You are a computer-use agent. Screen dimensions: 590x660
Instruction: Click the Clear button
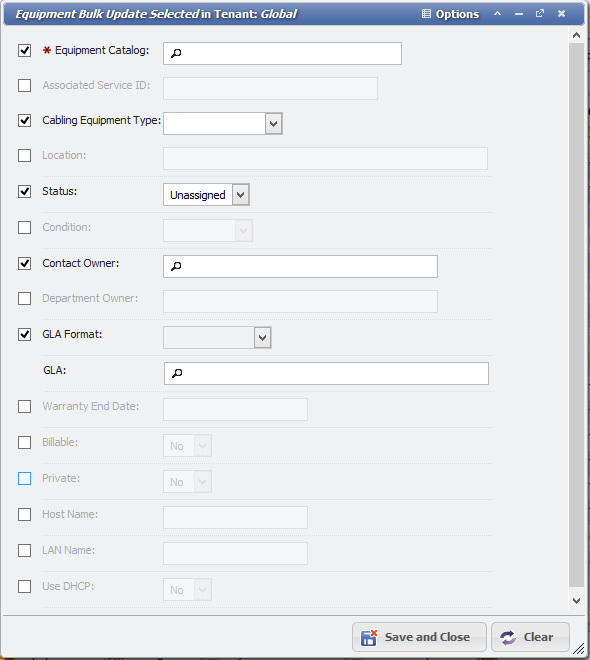click(x=530, y=637)
